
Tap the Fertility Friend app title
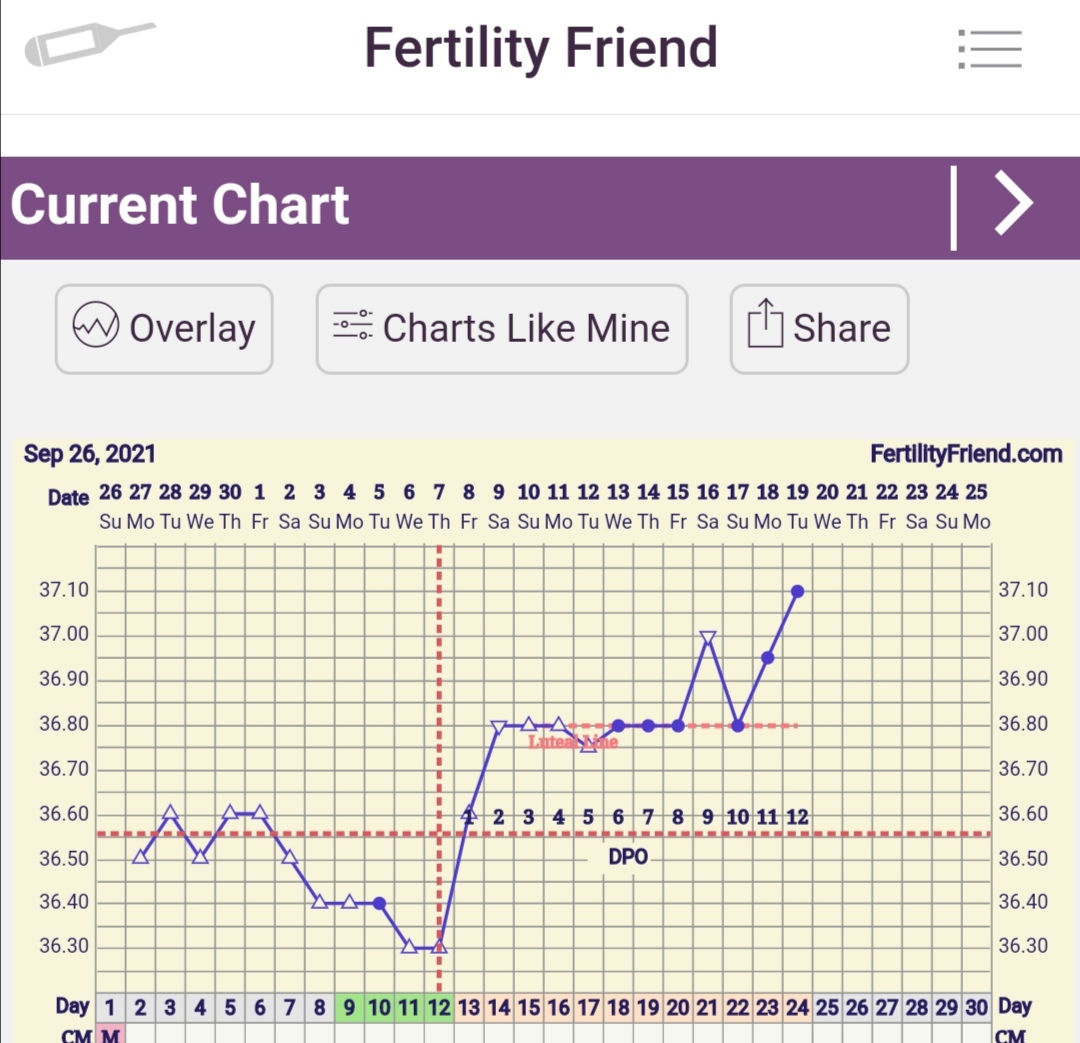click(x=540, y=47)
